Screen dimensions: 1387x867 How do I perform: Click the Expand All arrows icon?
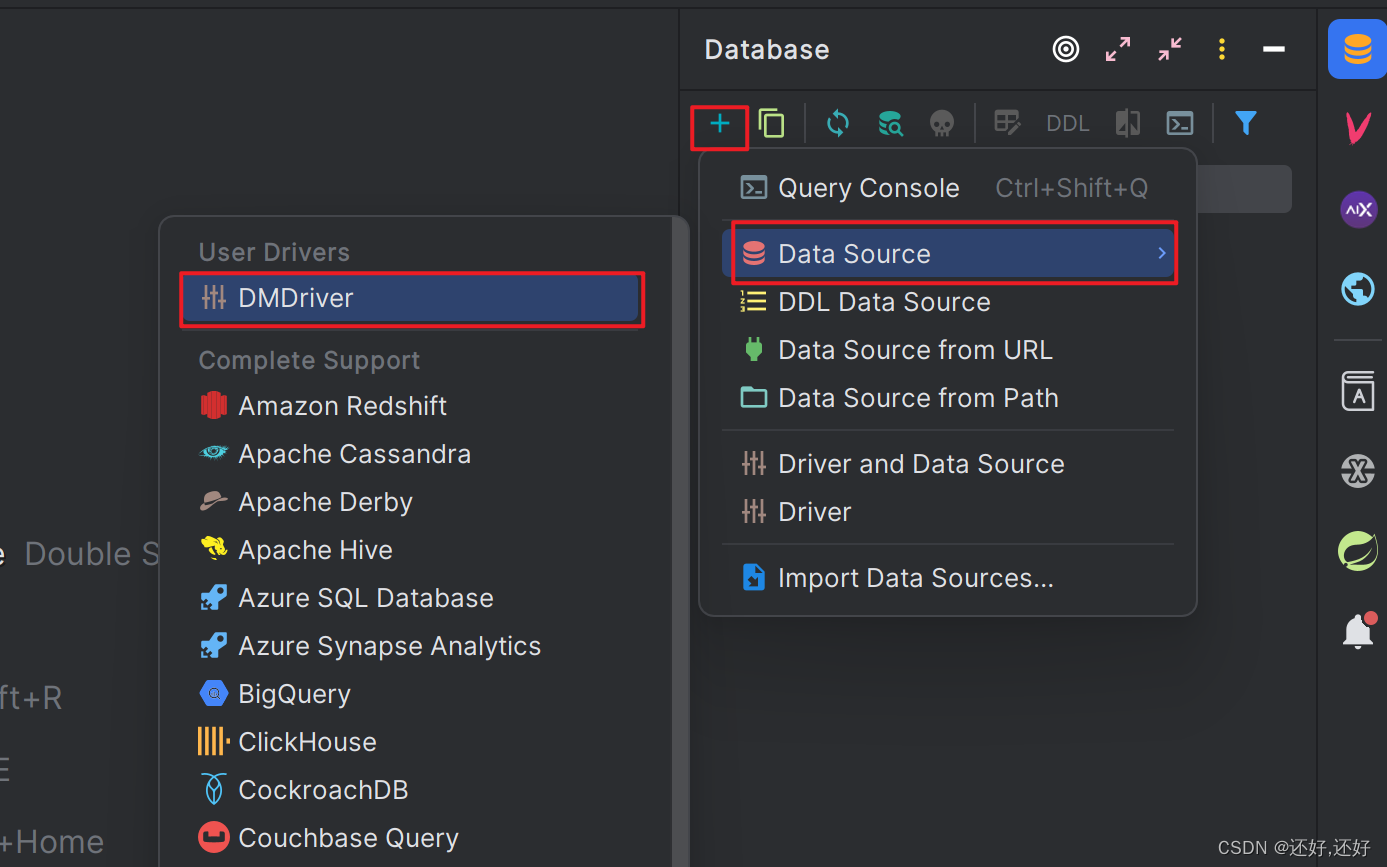[1118, 49]
